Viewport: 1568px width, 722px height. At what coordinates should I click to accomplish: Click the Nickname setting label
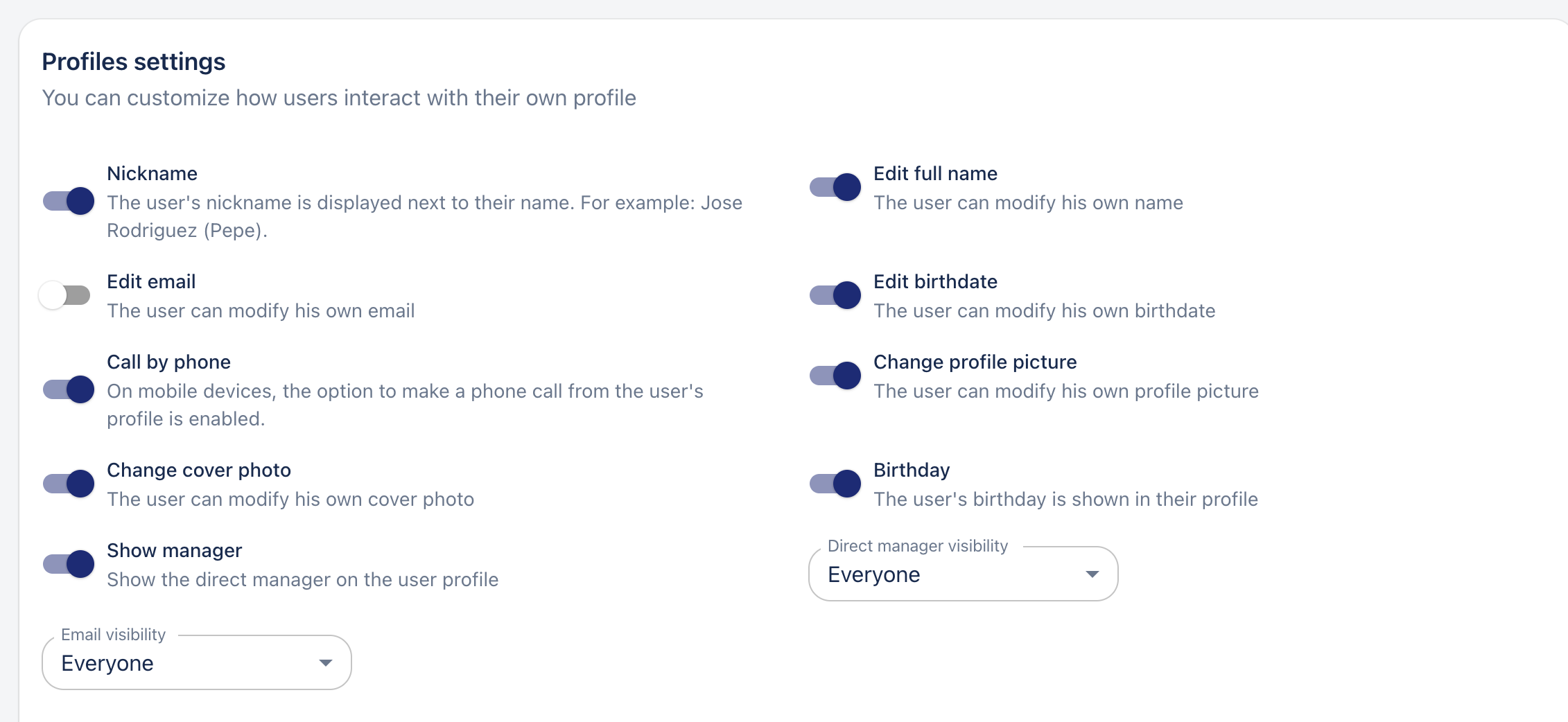click(x=152, y=174)
